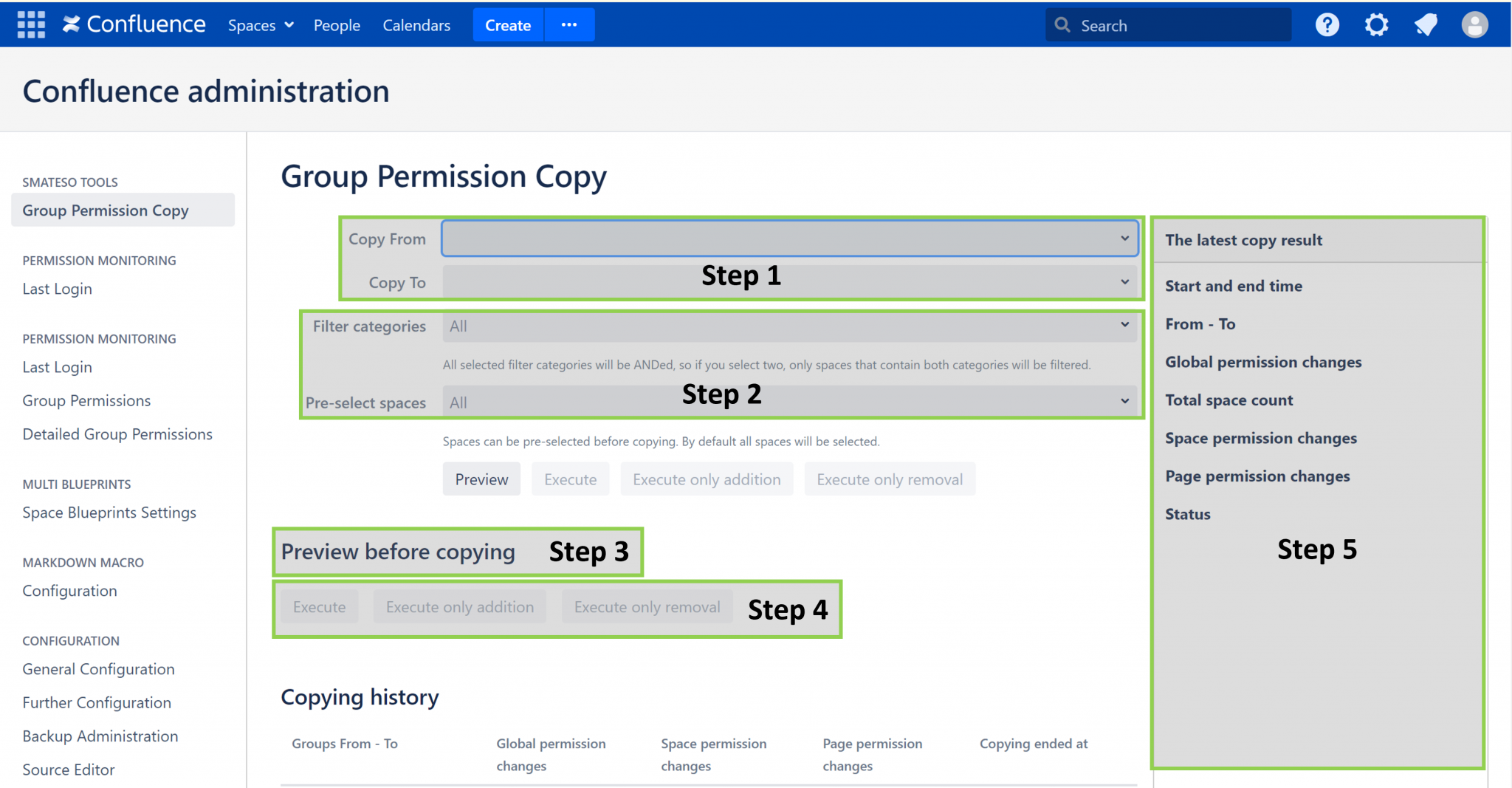Screen dimensions: 1512x788
Task: Open the ellipsis menu next to Create
Action: point(568,24)
